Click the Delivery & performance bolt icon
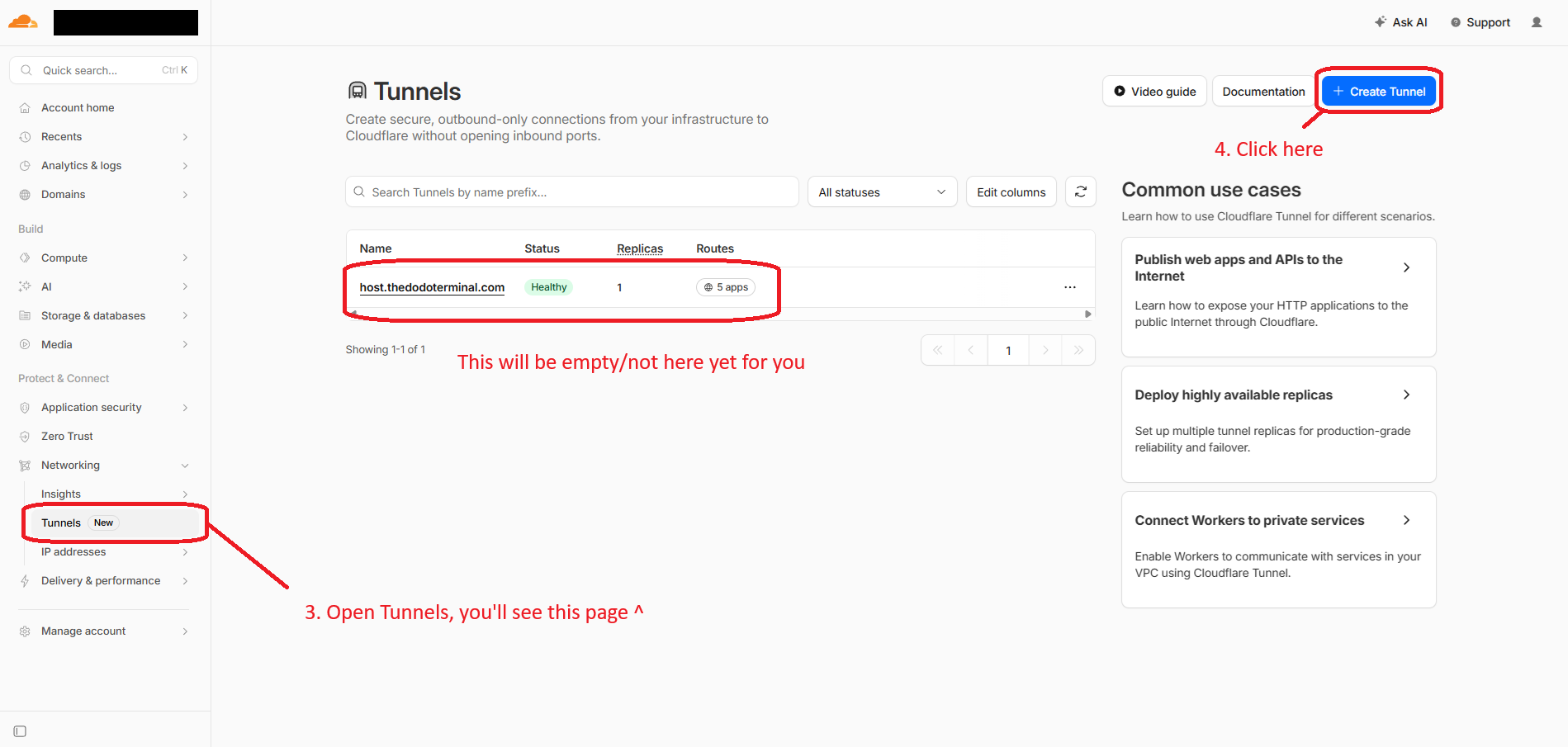 point(25,581)
